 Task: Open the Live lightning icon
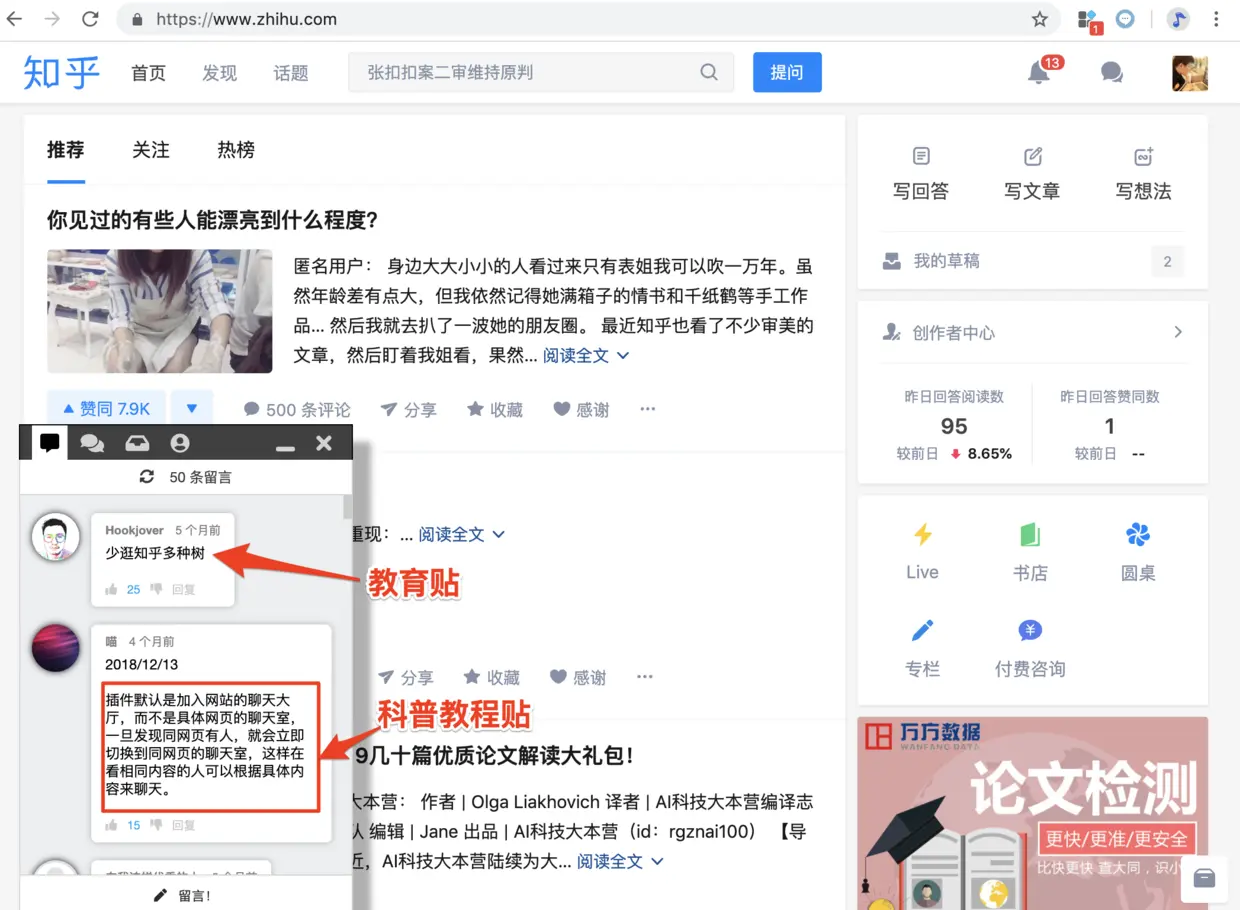pos(922,535)
